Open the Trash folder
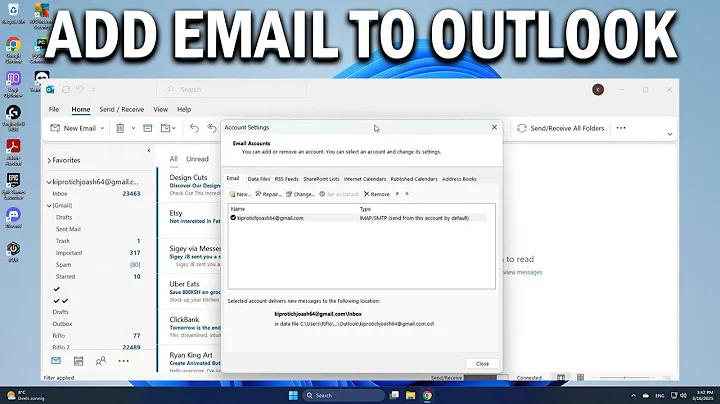The width and height of the screenshot is (720, 404). click(96, 241)
